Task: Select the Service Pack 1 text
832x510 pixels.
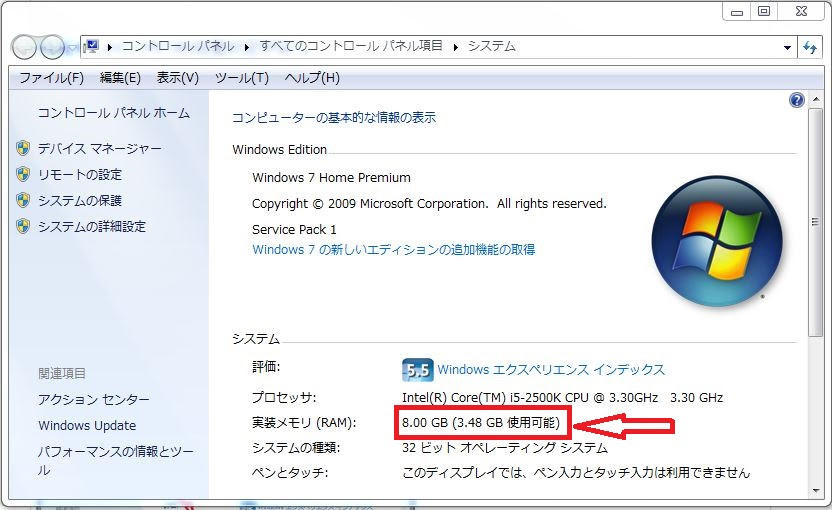Action: coord(294,229)
